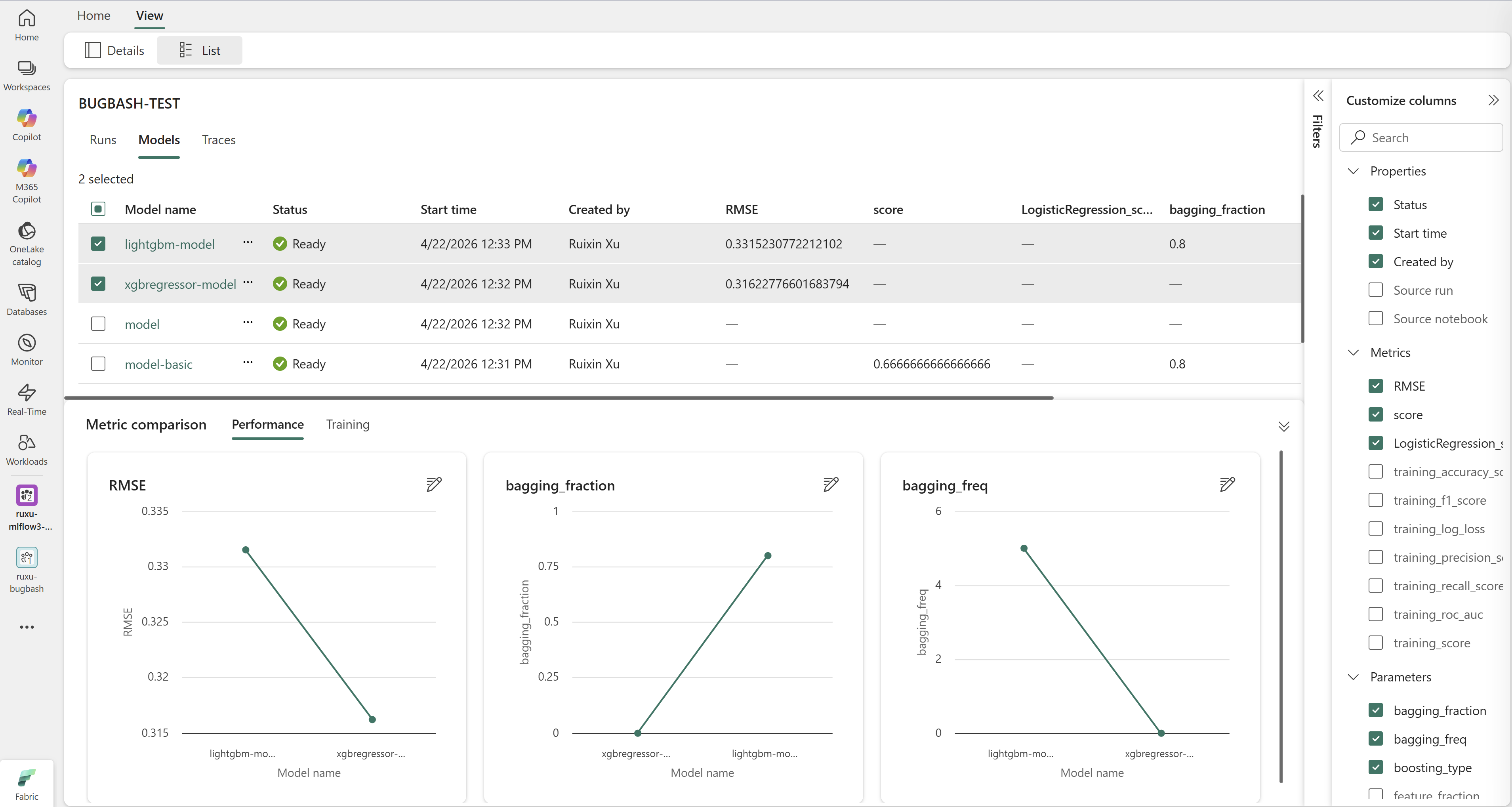This screenshot has height=807, width=1512.
Task: Switch to the Details view button
Action: tap(114, 50)
